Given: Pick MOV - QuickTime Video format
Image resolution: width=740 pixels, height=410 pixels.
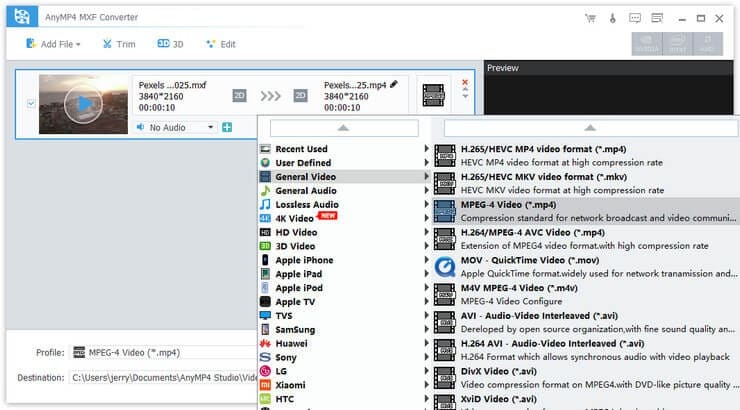Looking at the screenshot, I should (x=586, y=267).
